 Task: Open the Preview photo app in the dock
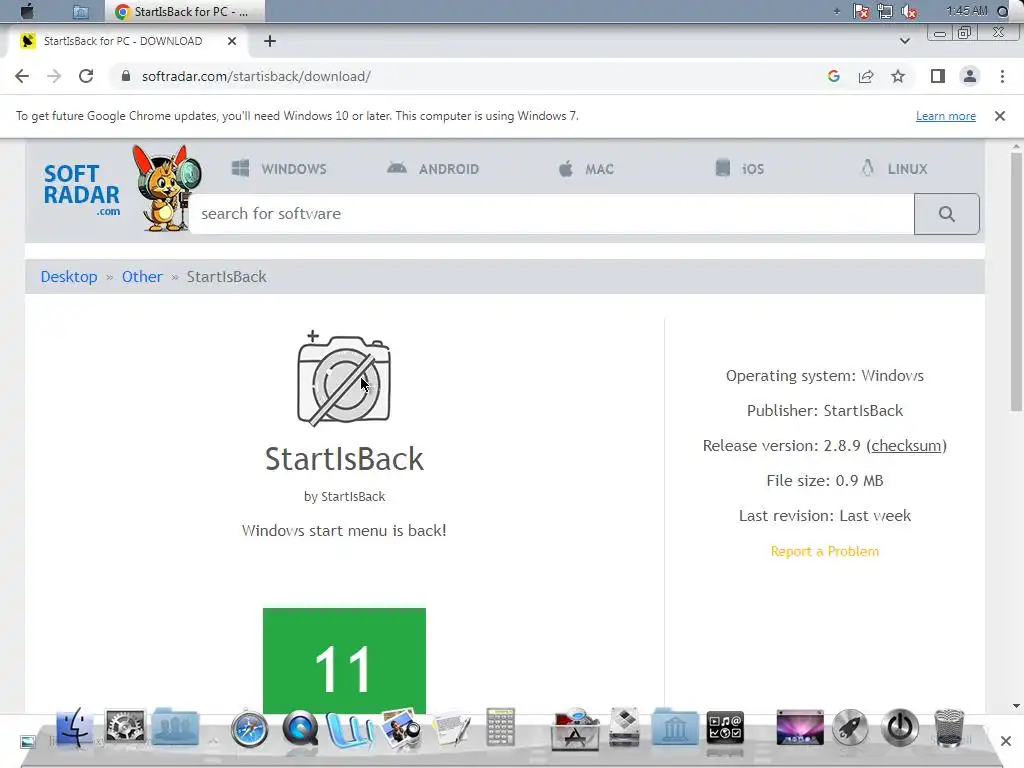401,729
